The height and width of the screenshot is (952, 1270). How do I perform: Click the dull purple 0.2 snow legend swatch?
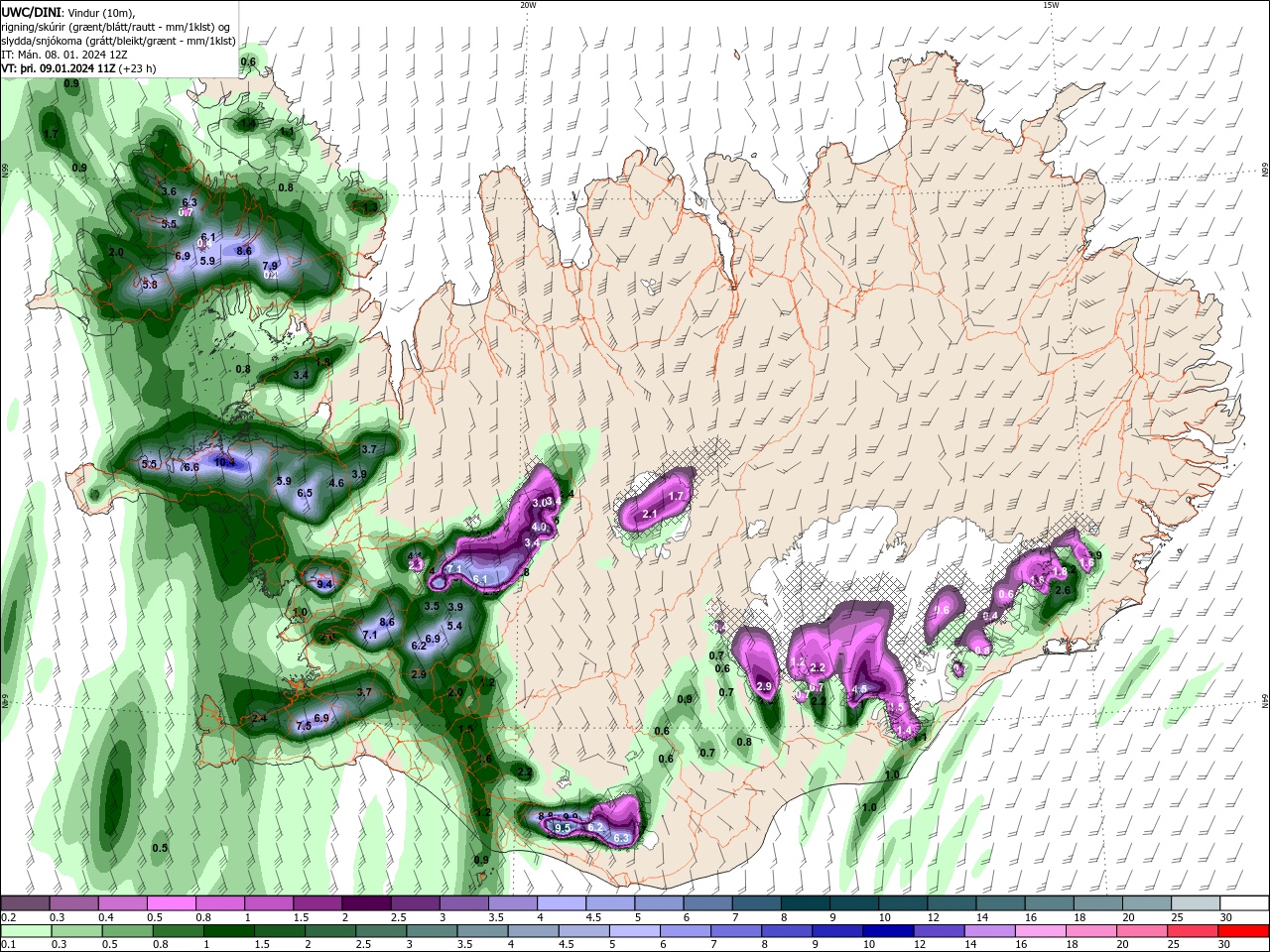tap(25, 903)
